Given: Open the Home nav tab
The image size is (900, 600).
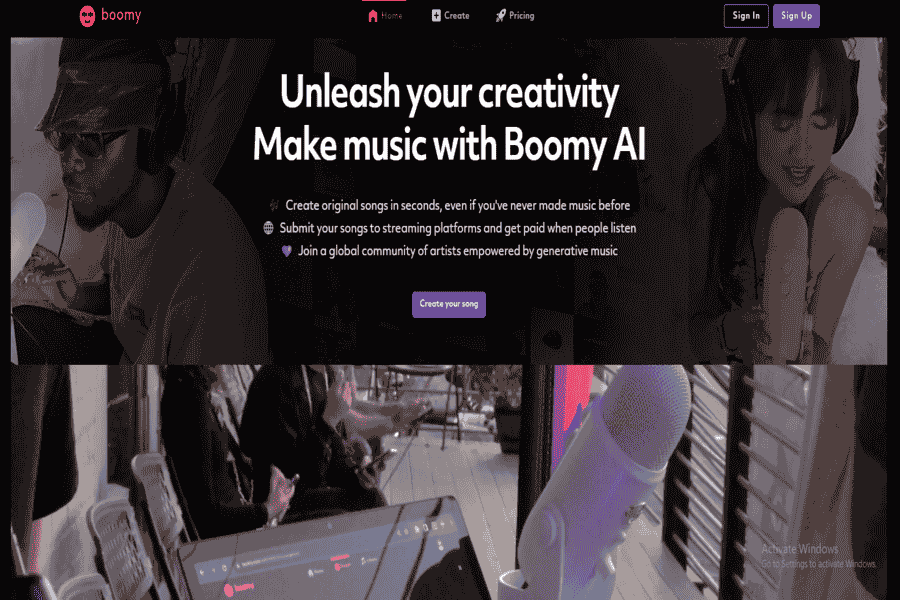Looking at the screenshot, I should (385, 16).
